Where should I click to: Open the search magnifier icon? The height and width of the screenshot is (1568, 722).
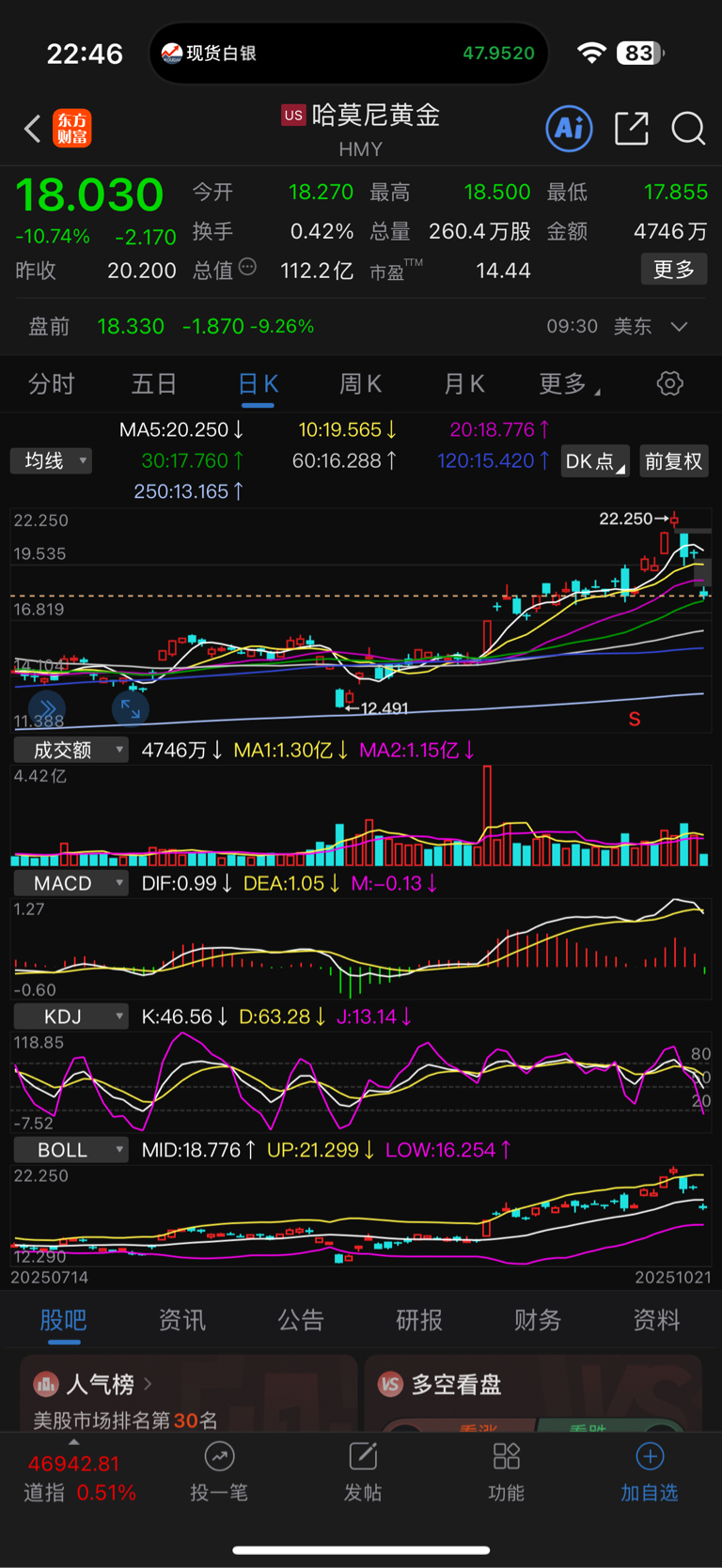coord(688,129)
